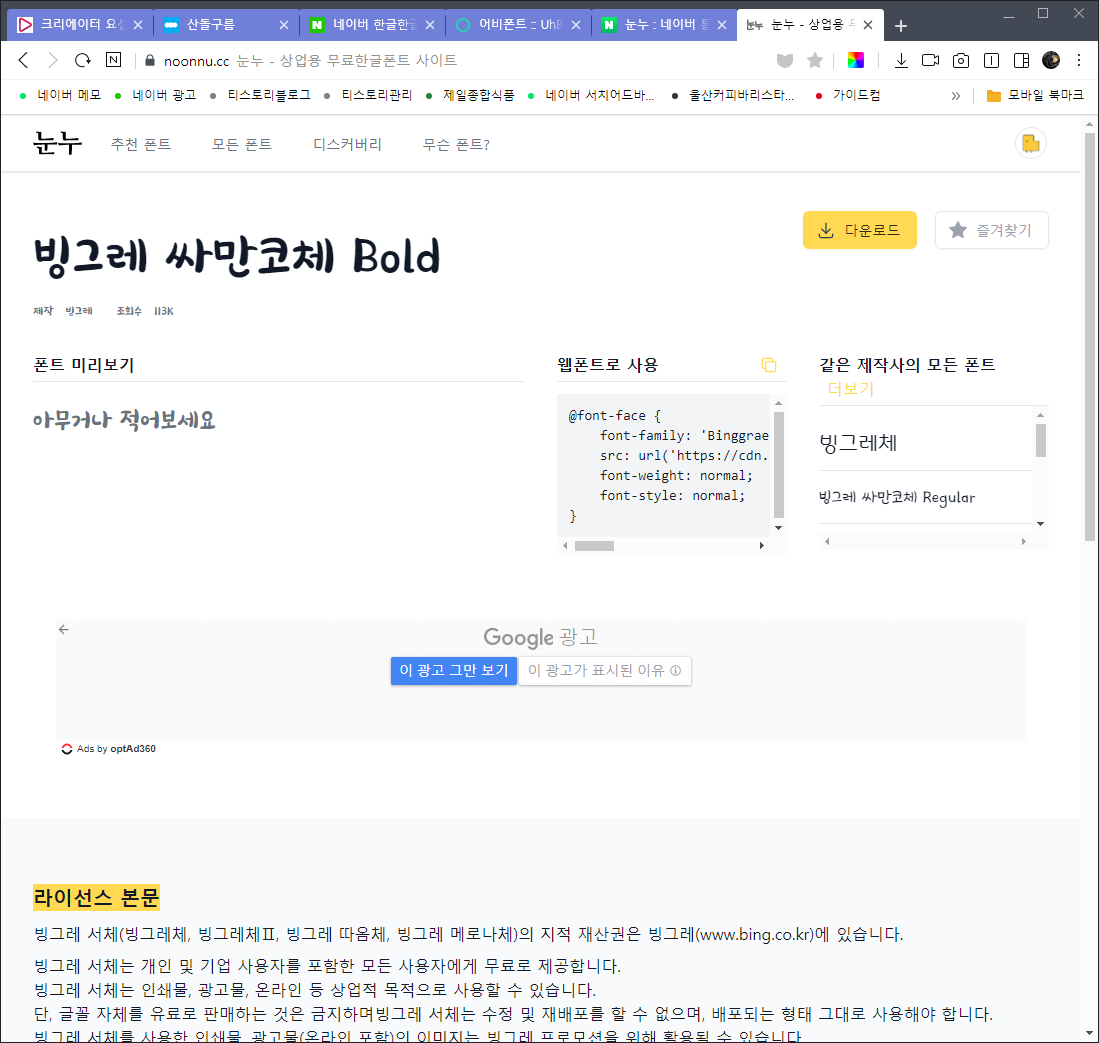Image resolution: width=1099 pixels, height=1043 pixels.
Task: Click the 빙그레 maker name
Action: click(79, 311)
